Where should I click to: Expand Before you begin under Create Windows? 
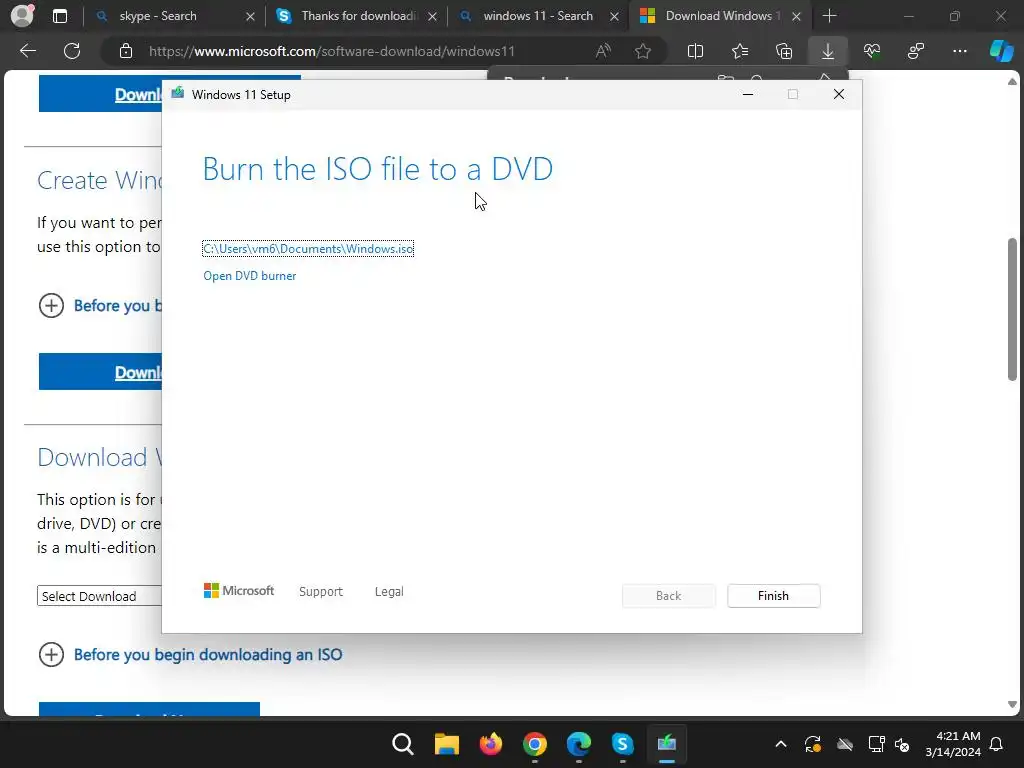[x=100, y=305]
